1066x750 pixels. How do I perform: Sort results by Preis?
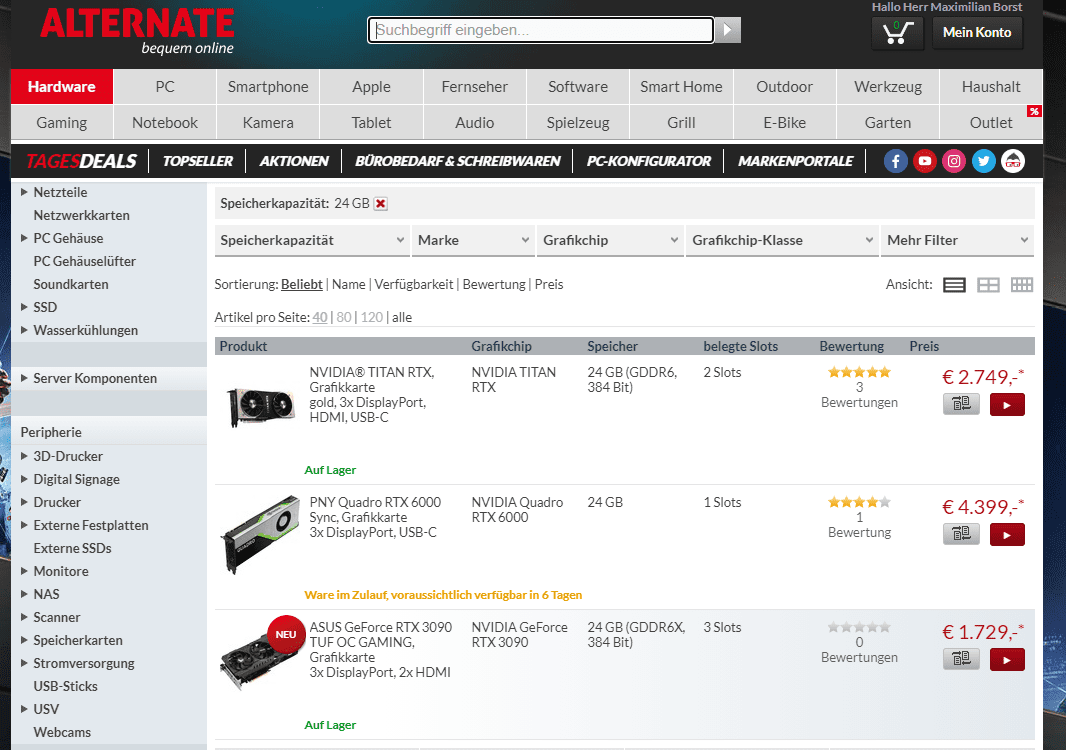coord(549,284)
